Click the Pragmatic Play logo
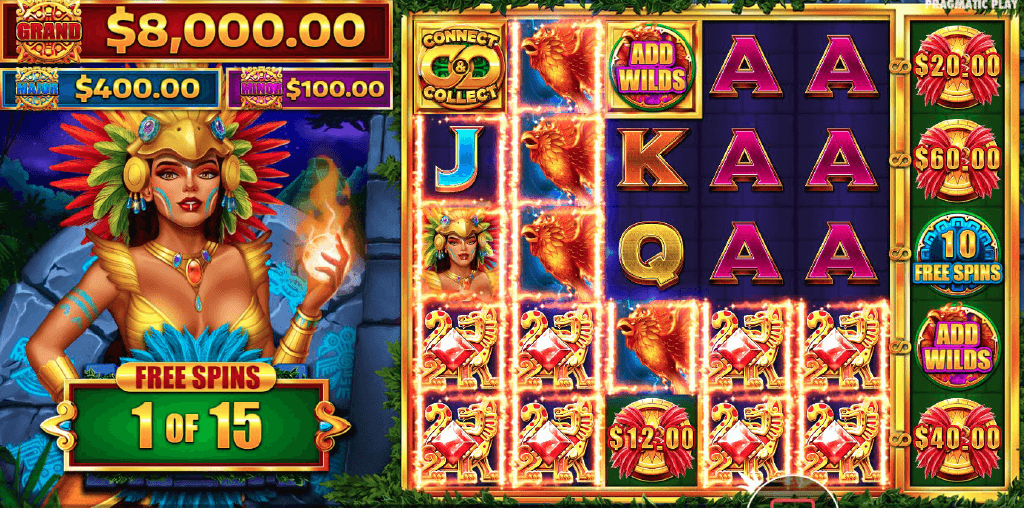Viewport: 1024px width, 508px height. click(972, 4)
